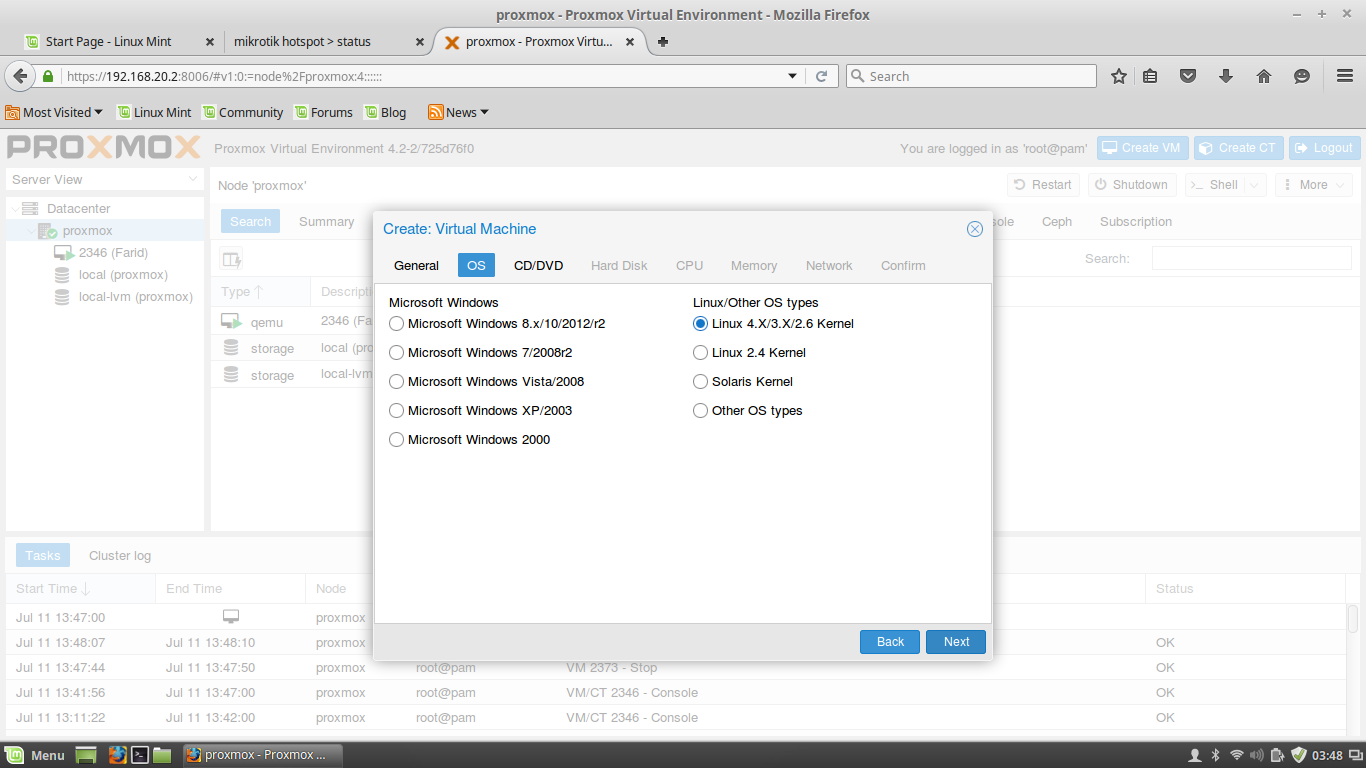Click the Firefox URL address bar
1366x768 pixels.
(420, 76)
